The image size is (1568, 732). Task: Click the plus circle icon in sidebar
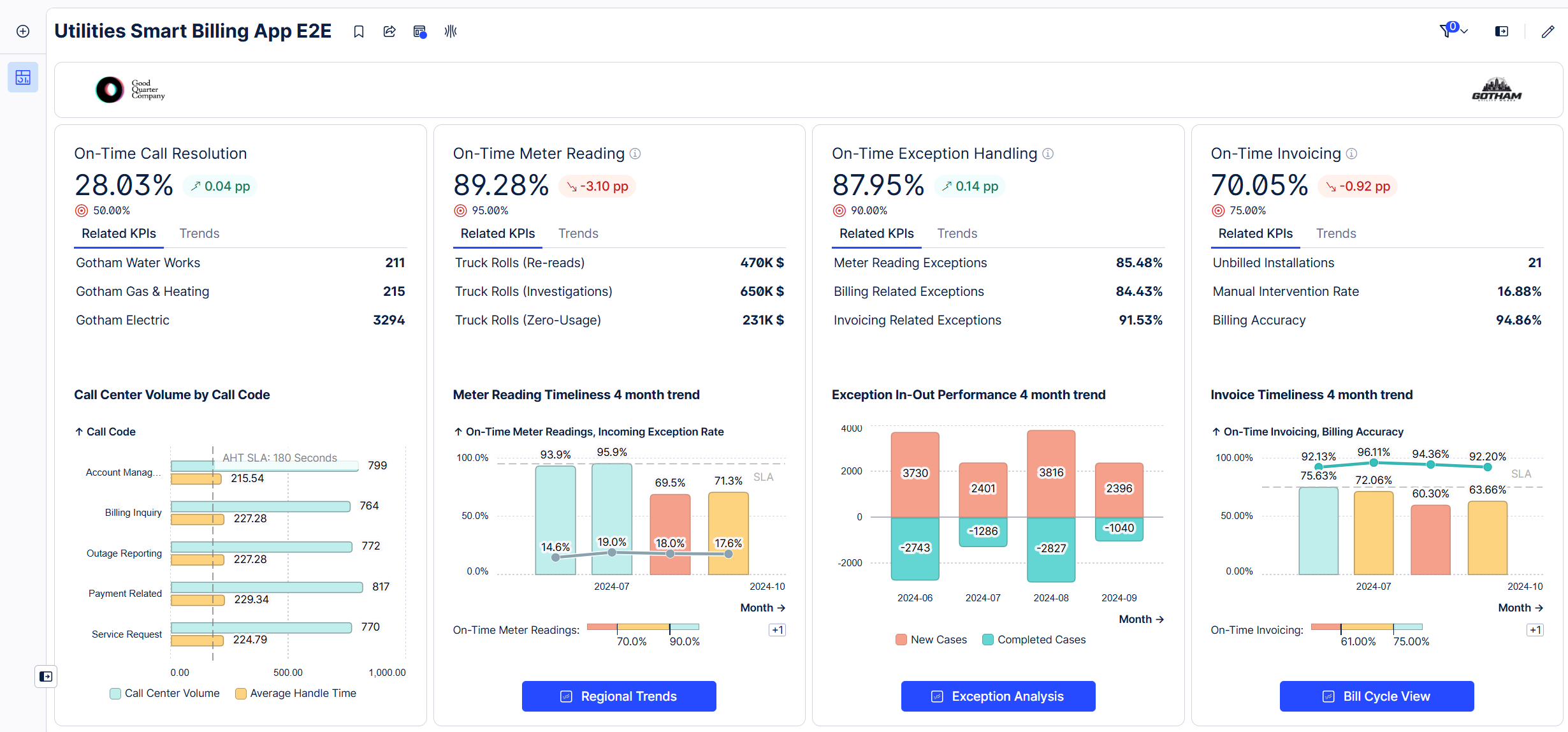click(23, 31)
